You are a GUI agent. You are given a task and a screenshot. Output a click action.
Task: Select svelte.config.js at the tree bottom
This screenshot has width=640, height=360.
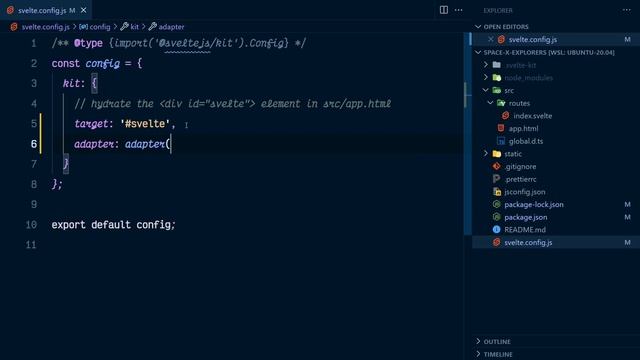coord(556,242)
